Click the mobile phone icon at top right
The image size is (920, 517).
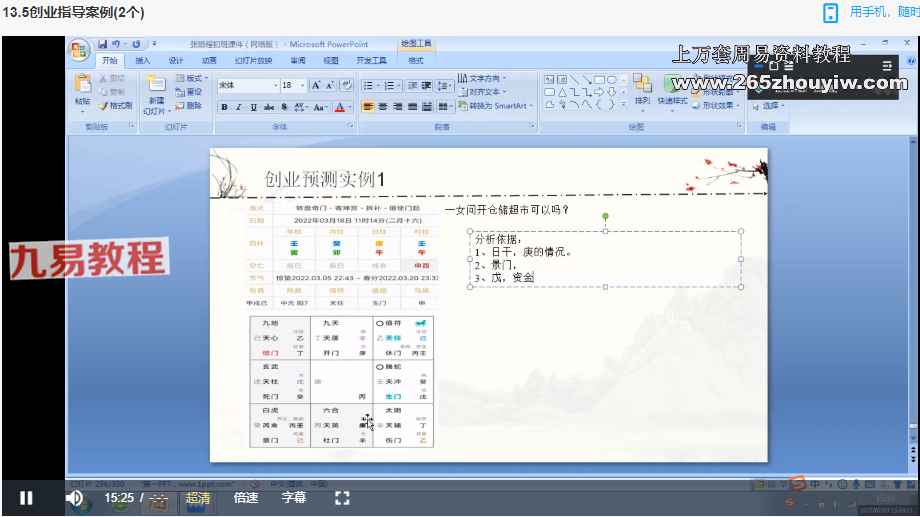830,12
